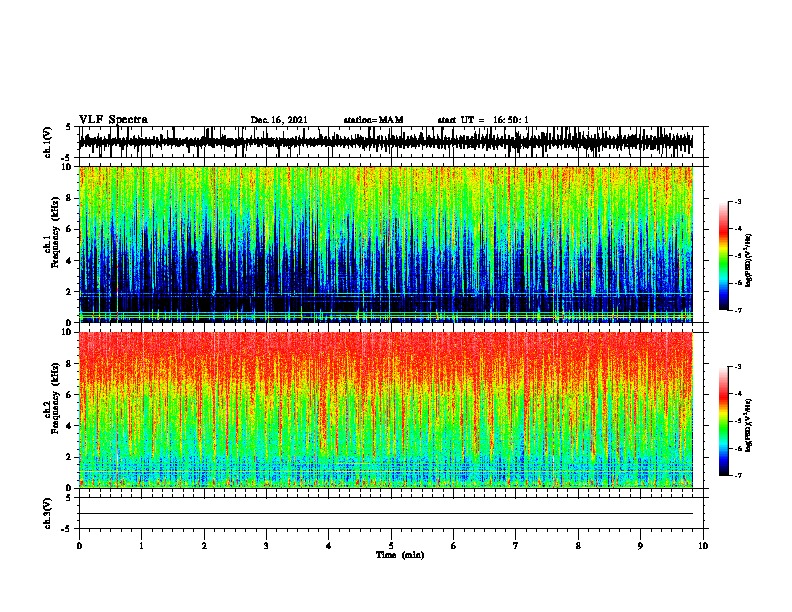The height and width of the screenshot is (612, 792).
Task: Click the "ch.3(V)" axis label
Action: click(47, 513)
